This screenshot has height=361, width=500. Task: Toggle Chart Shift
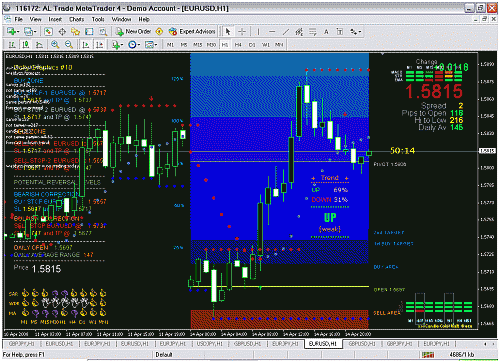pyautogui.click(x=99, y=44)
